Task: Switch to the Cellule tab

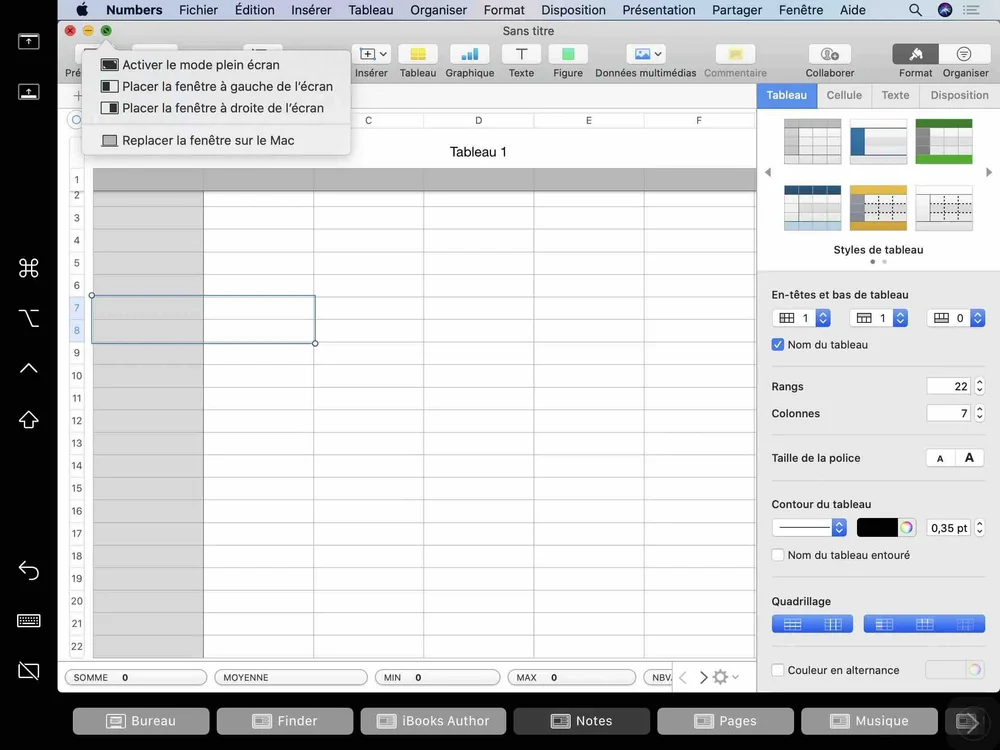Action: tap(844, 95)
